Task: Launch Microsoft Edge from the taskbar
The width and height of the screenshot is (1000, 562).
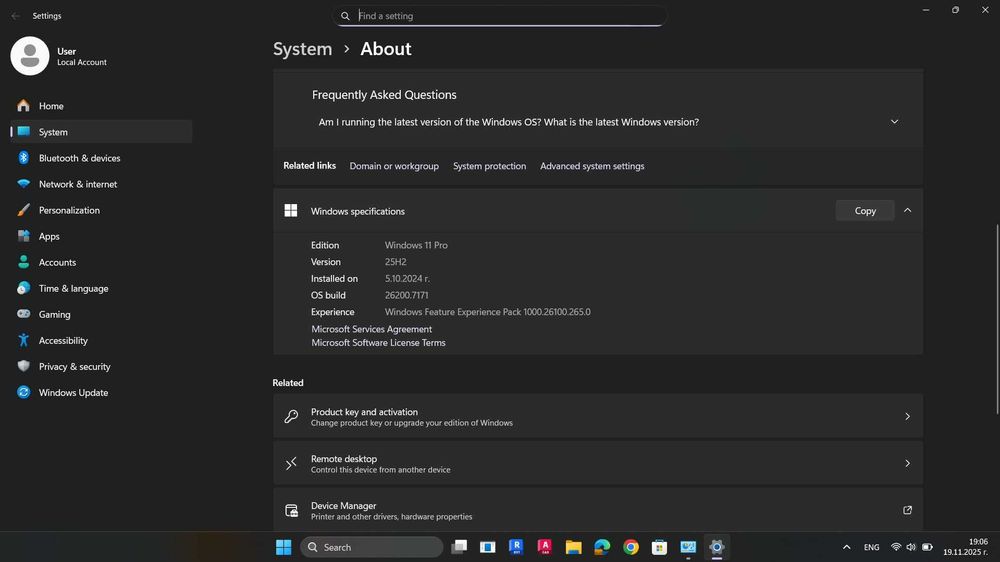Action: [602, 547]
